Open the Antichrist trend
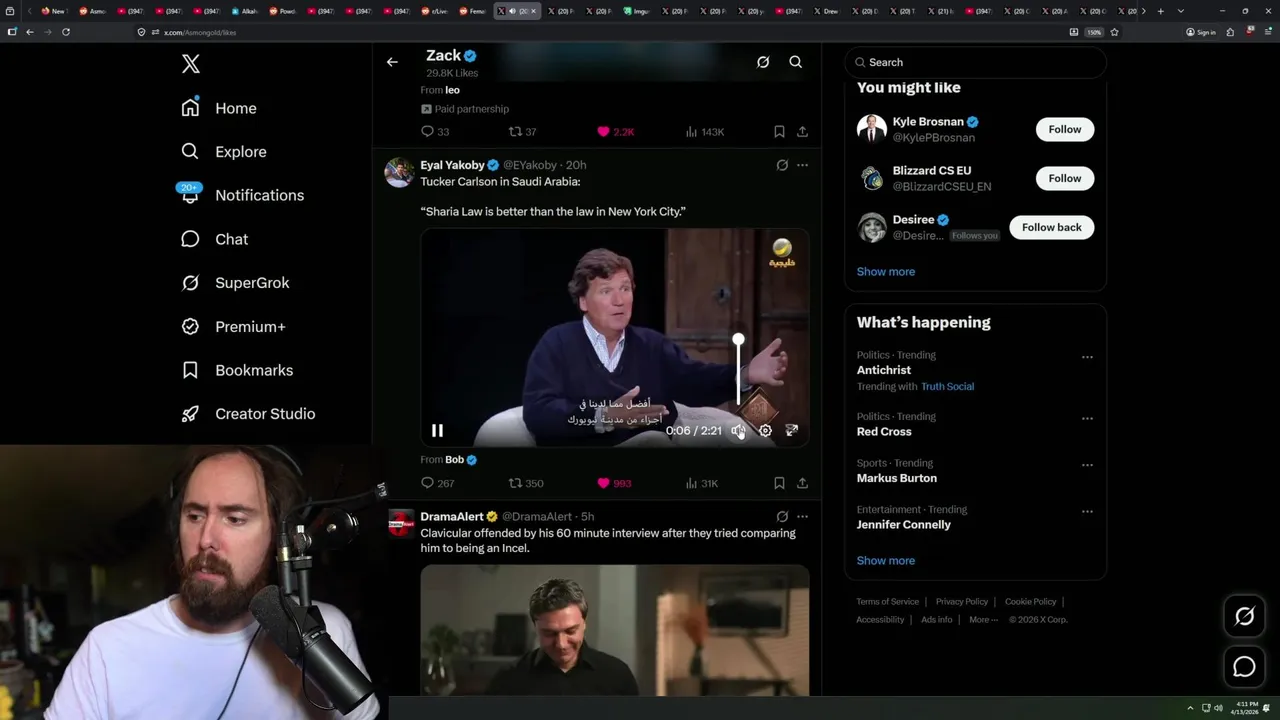1280x720 pixels. click(x=884, y=370)
